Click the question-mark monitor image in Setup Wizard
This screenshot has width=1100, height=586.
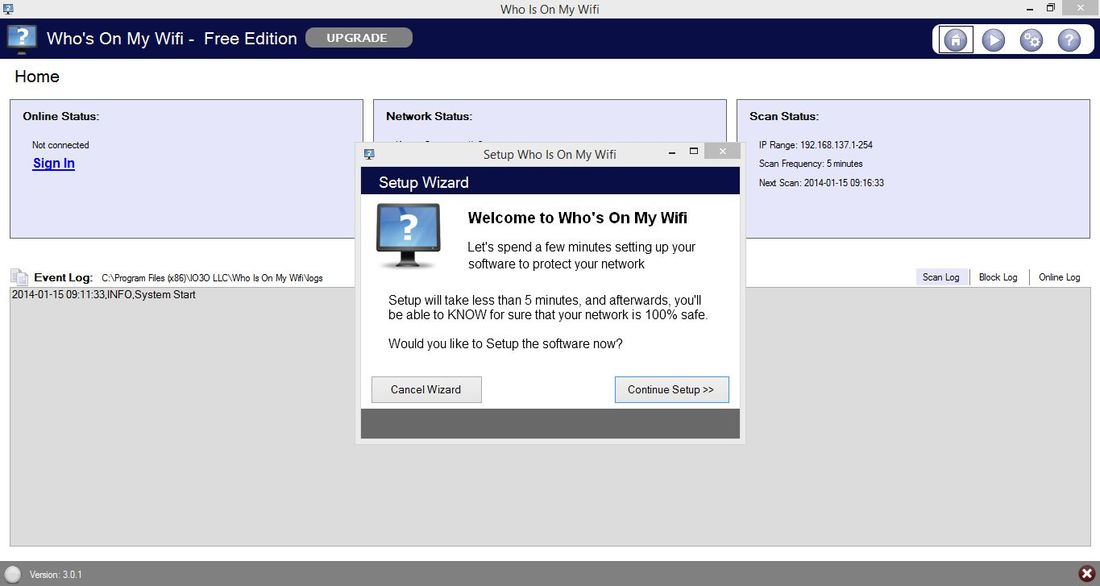[408, 236]
